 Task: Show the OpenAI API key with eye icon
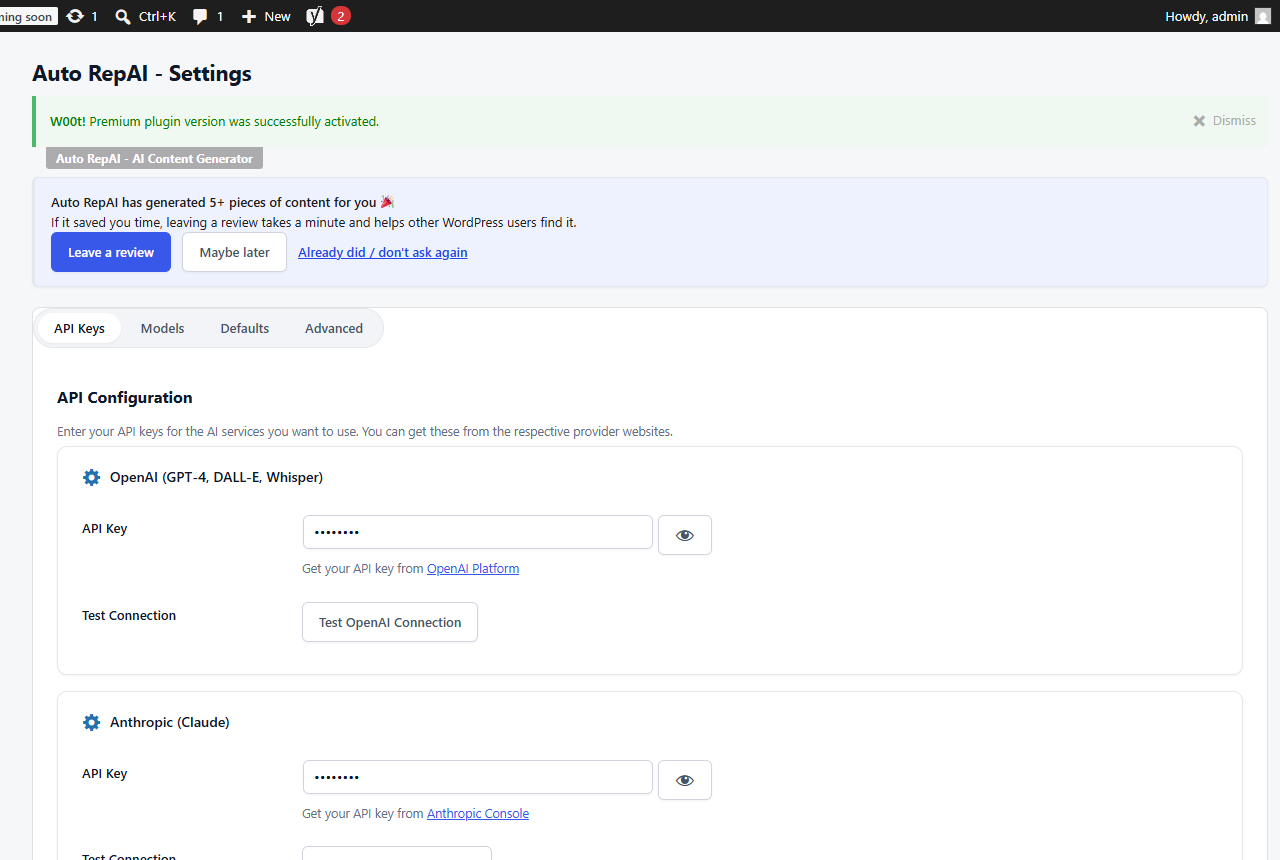point(685,535)
